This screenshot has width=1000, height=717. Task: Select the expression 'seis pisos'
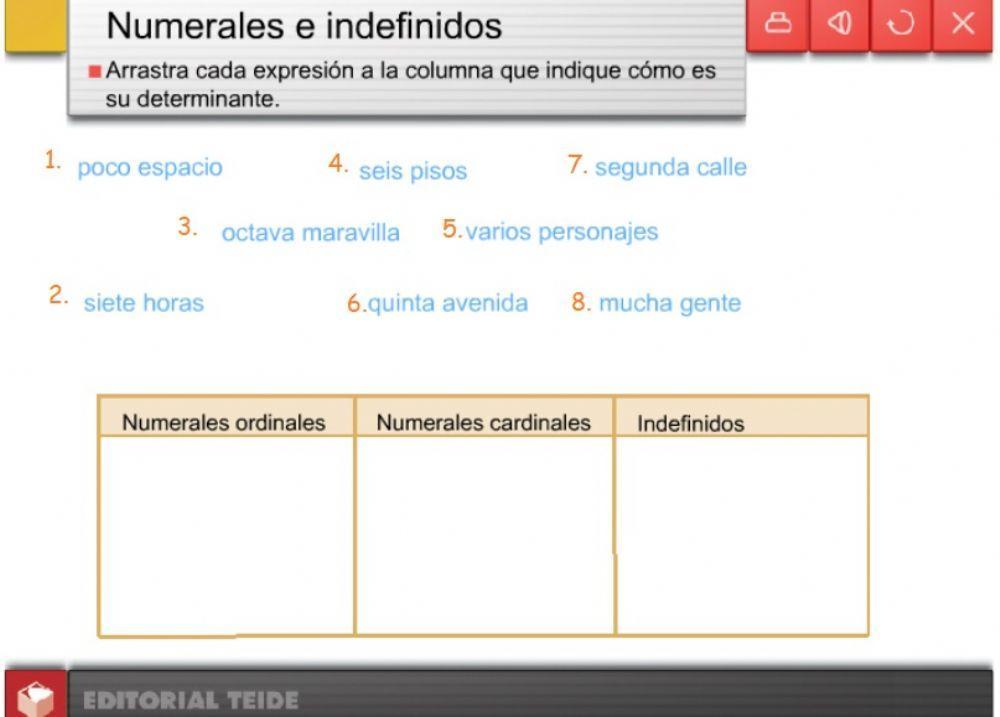411,171
